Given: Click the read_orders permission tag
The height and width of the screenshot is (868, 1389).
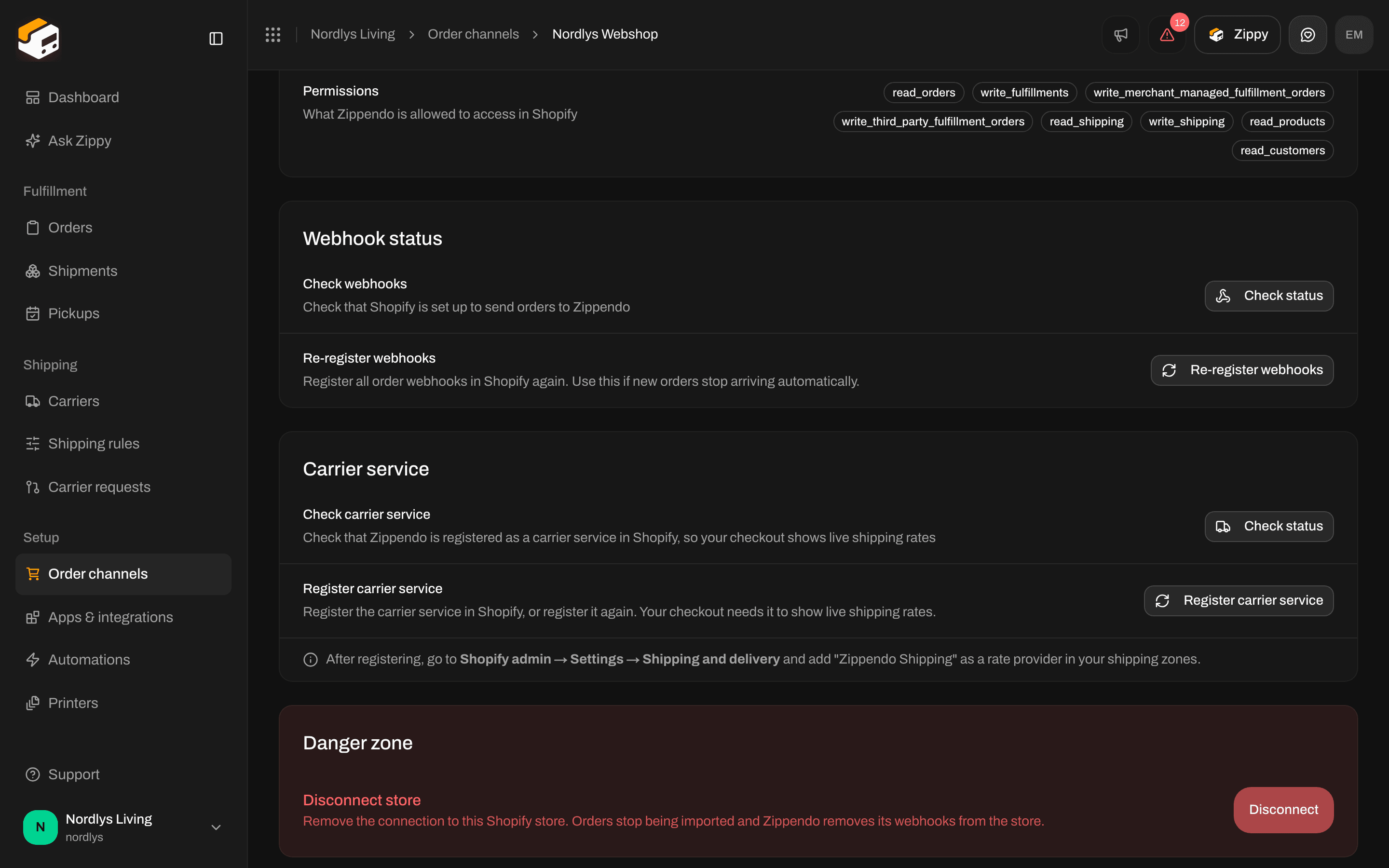Looking at the screenshot, I should [x=924, y=93].
